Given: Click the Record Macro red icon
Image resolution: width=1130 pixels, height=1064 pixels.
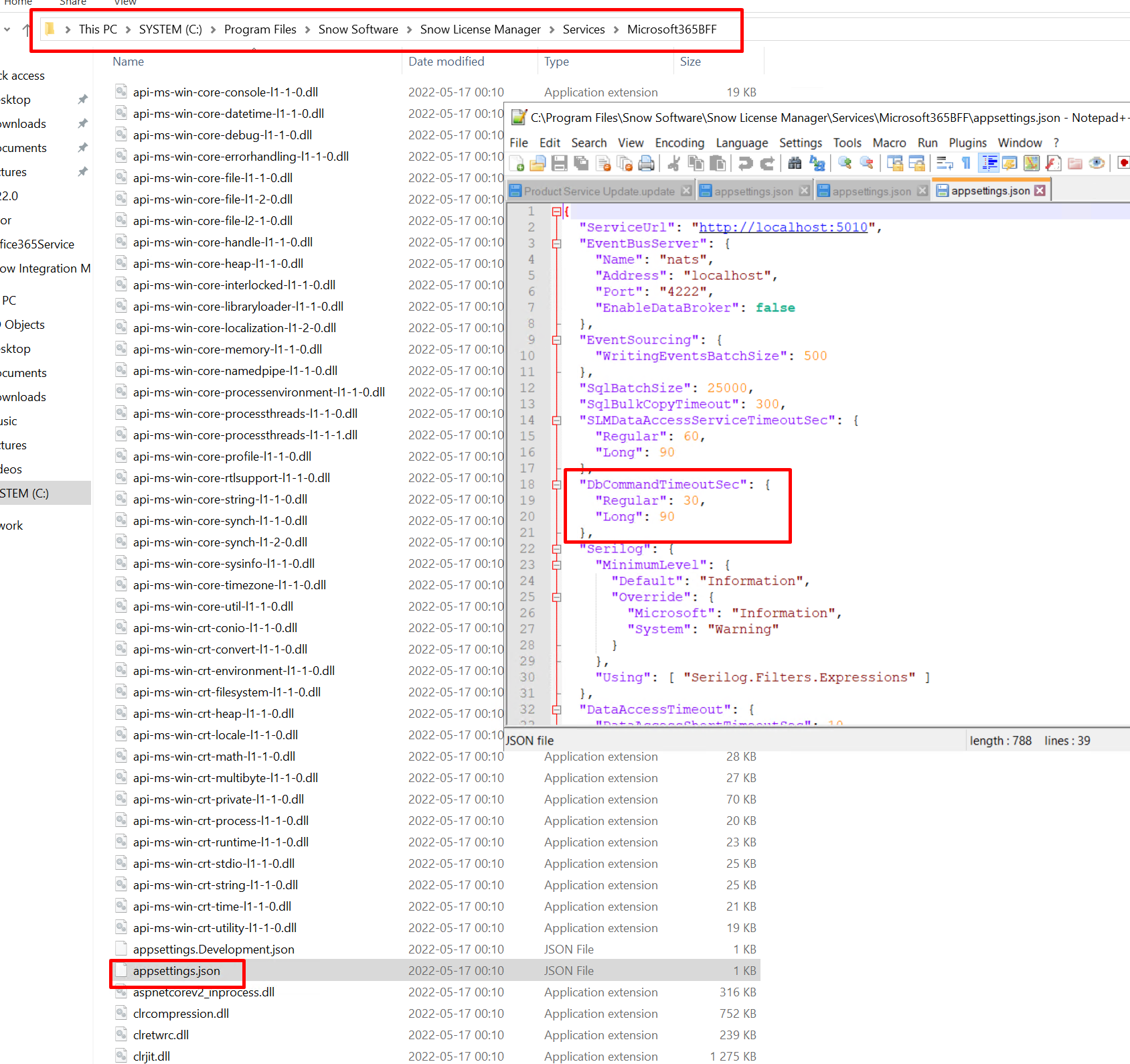Looking at the screenshot, I should pyautogui.click(x=1123, y=163).
